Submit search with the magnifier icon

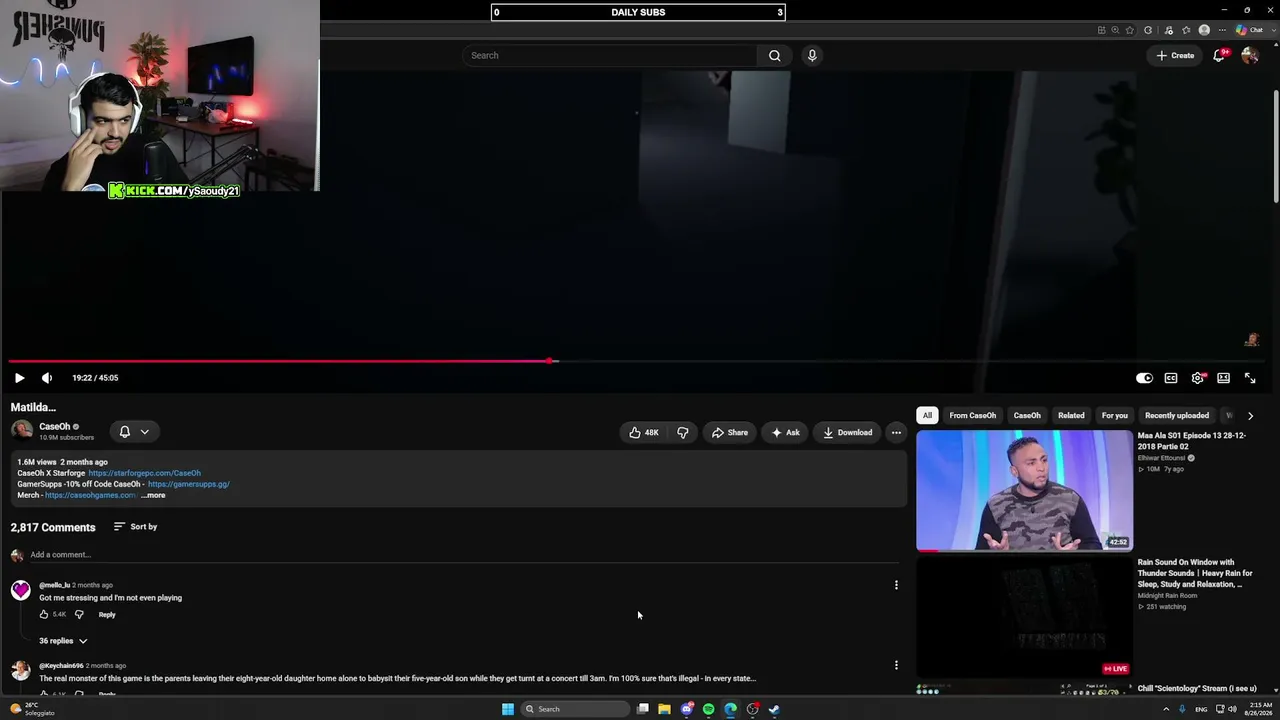coord(775,55)
